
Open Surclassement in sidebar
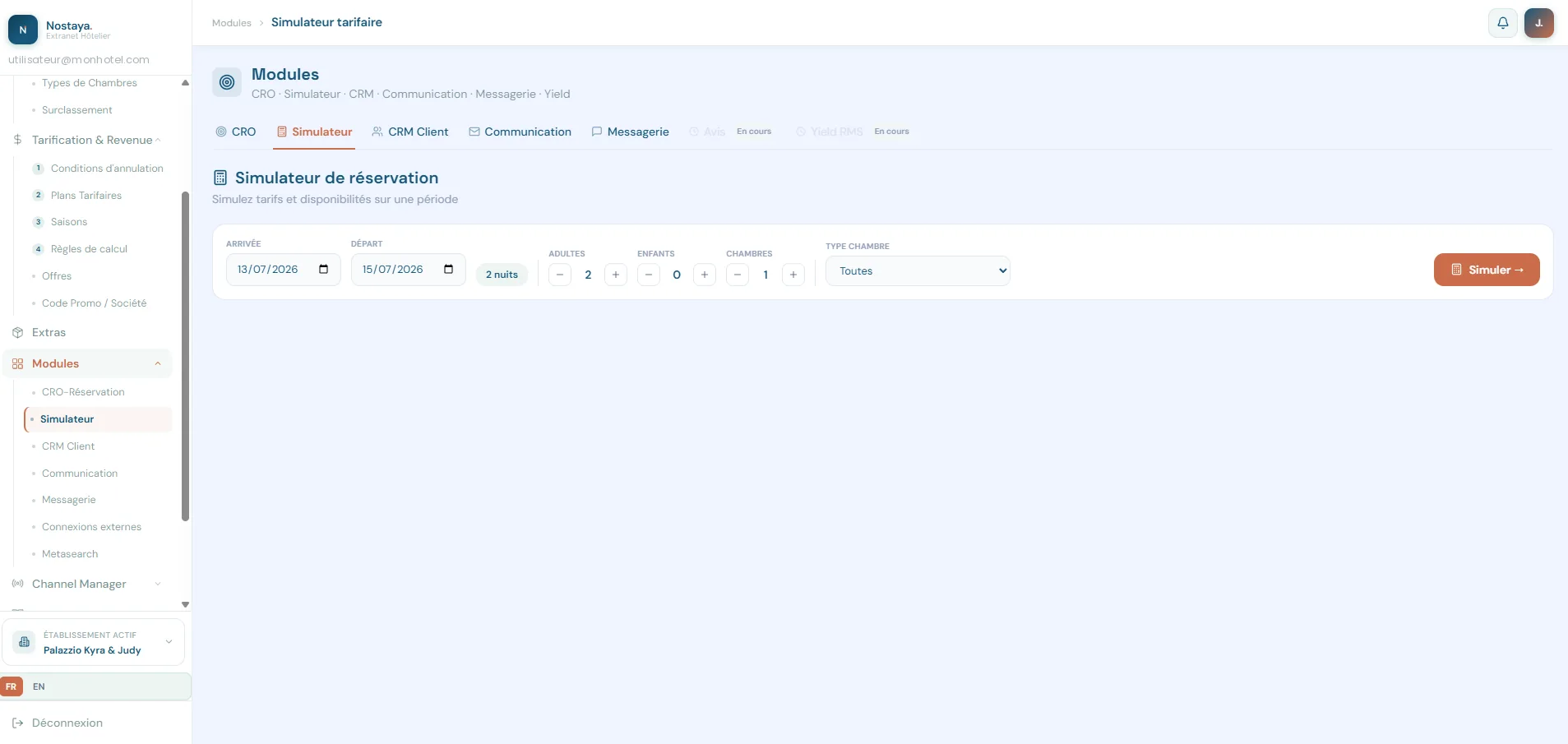click(77, 110)
